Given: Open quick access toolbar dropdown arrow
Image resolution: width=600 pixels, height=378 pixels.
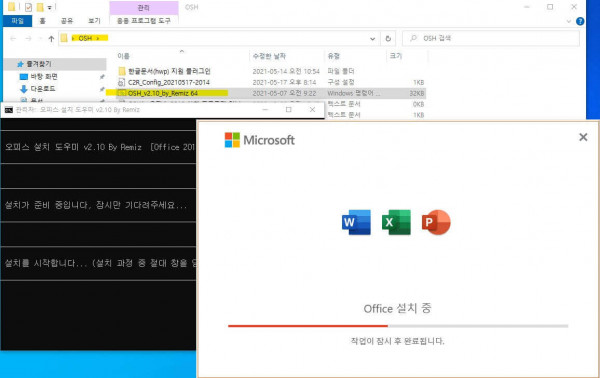Looking at the screenshot, I should [50, 7].
